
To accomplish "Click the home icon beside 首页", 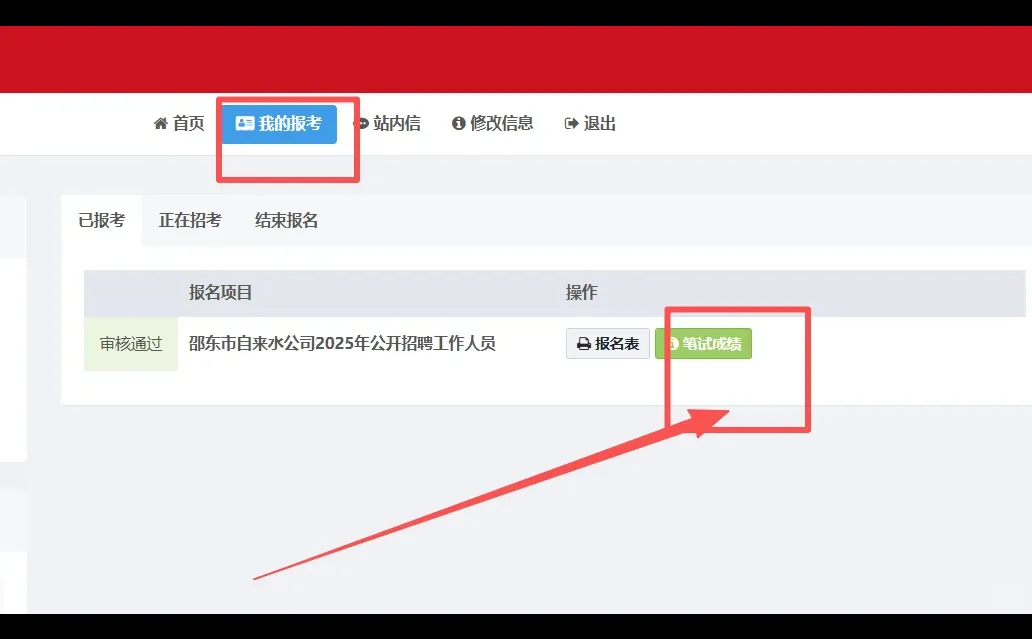I will tap(160, 123).
